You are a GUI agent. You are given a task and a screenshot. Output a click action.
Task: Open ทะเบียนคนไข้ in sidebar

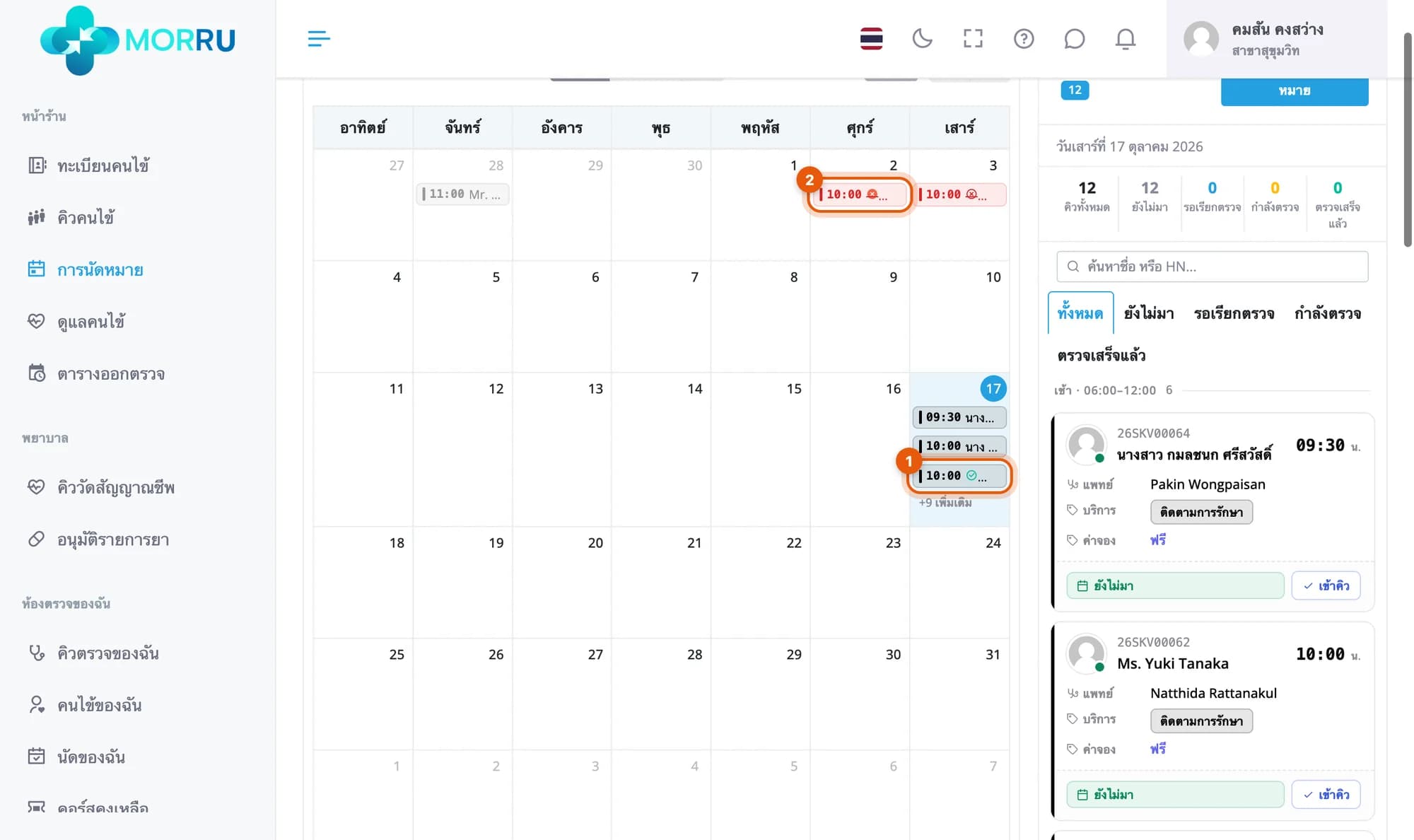[x=88, y=165]
